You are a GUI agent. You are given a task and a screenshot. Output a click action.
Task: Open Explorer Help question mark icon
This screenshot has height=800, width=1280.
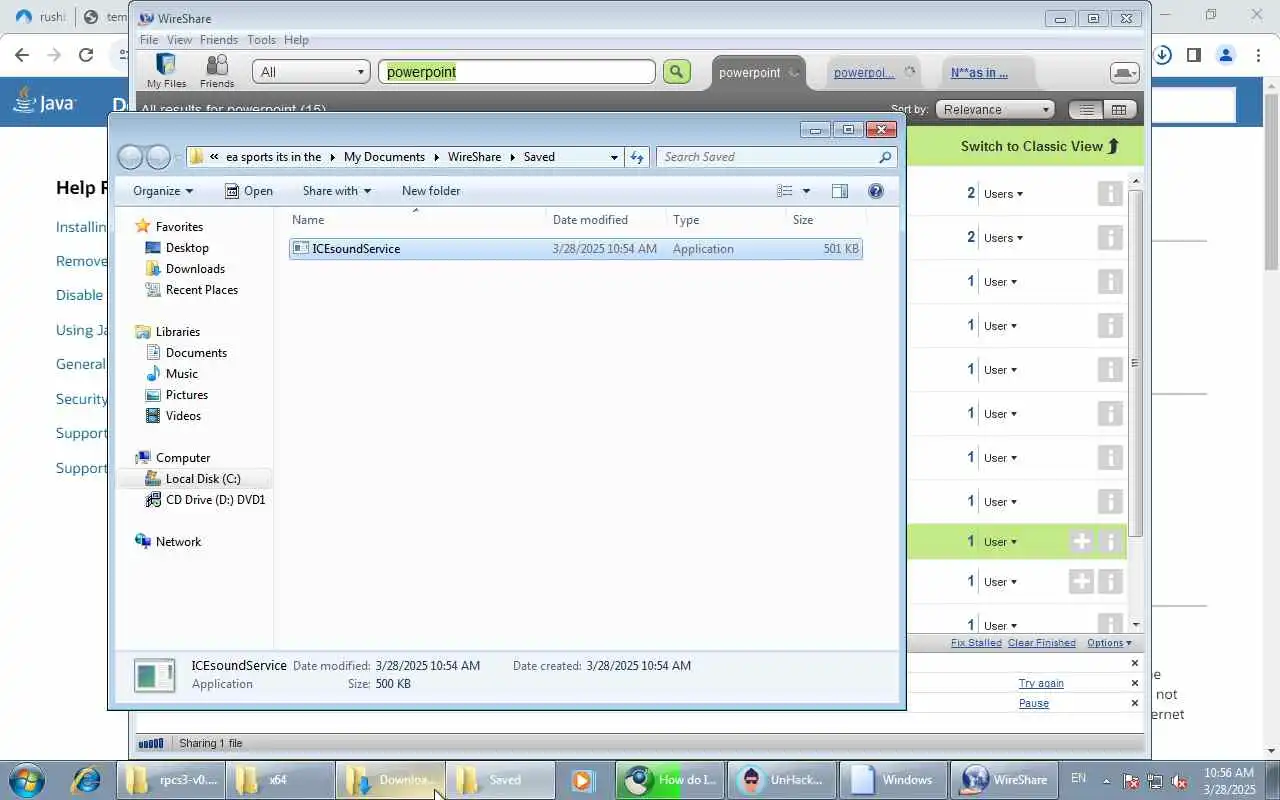pos(876,191)
